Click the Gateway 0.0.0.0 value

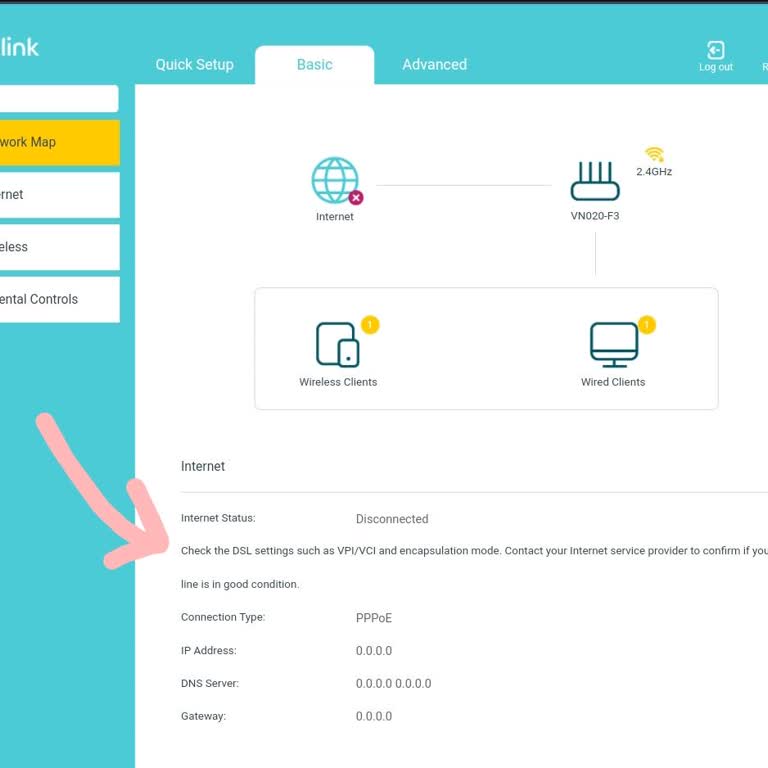point(374,717)
